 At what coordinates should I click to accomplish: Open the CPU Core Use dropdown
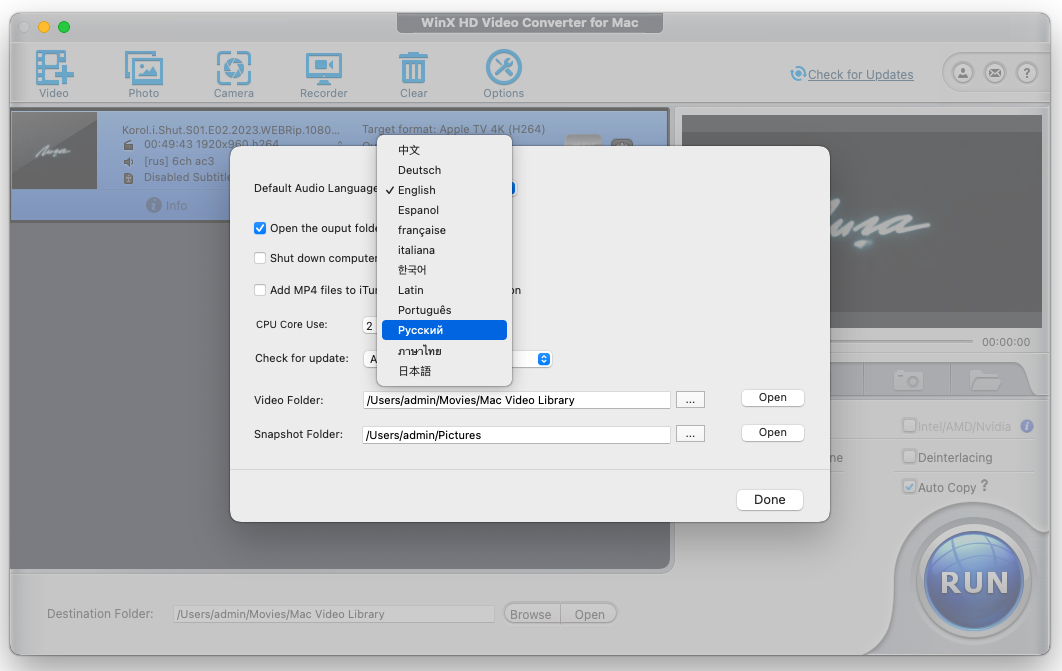370,326
